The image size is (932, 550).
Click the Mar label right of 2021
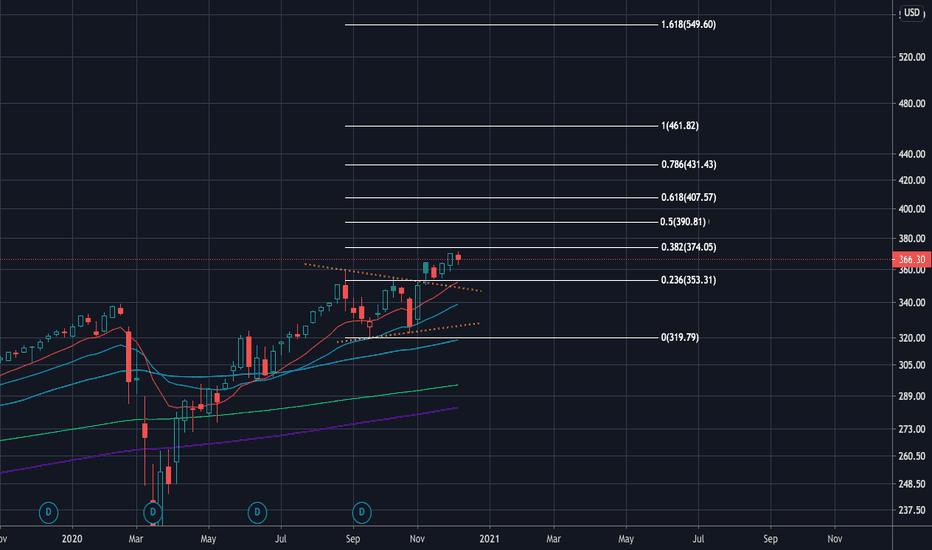coord(553,539)
